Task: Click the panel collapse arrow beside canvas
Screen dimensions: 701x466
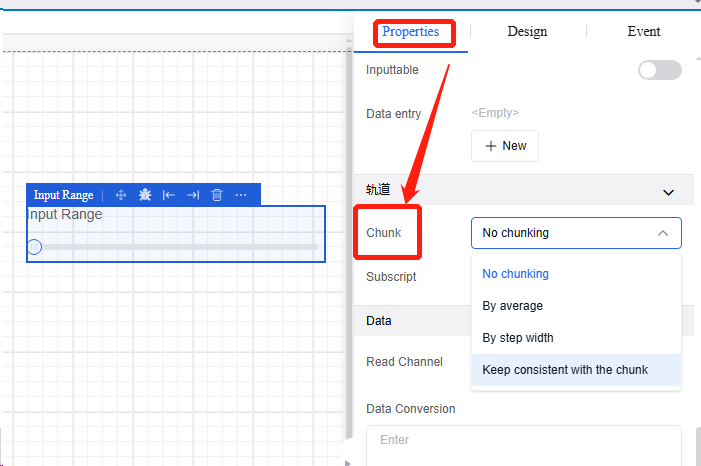Action: pos(348,462)
